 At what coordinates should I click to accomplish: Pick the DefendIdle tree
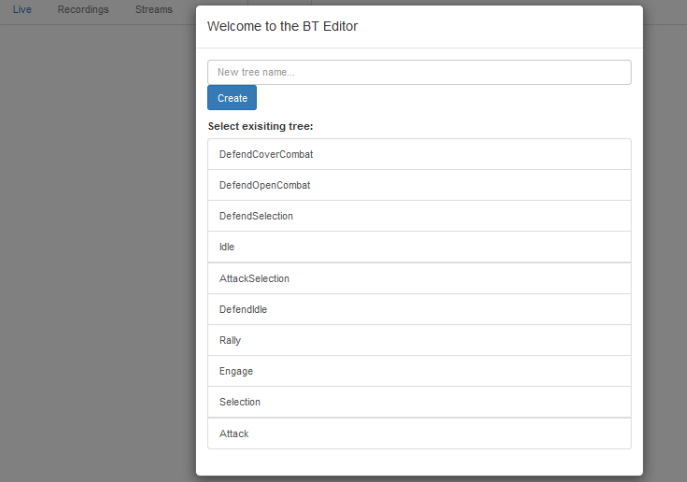[x=419, y=309]
